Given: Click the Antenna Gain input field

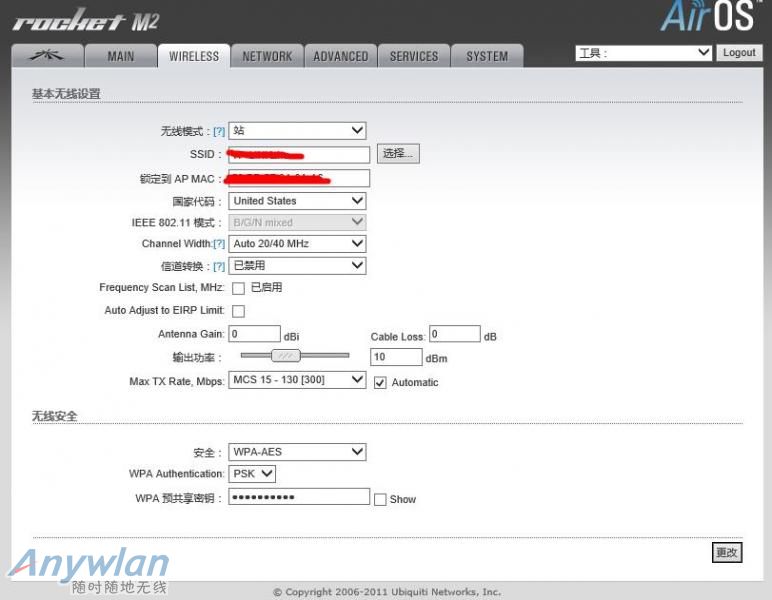Looking at the screenshot, I should coord(254,334).
